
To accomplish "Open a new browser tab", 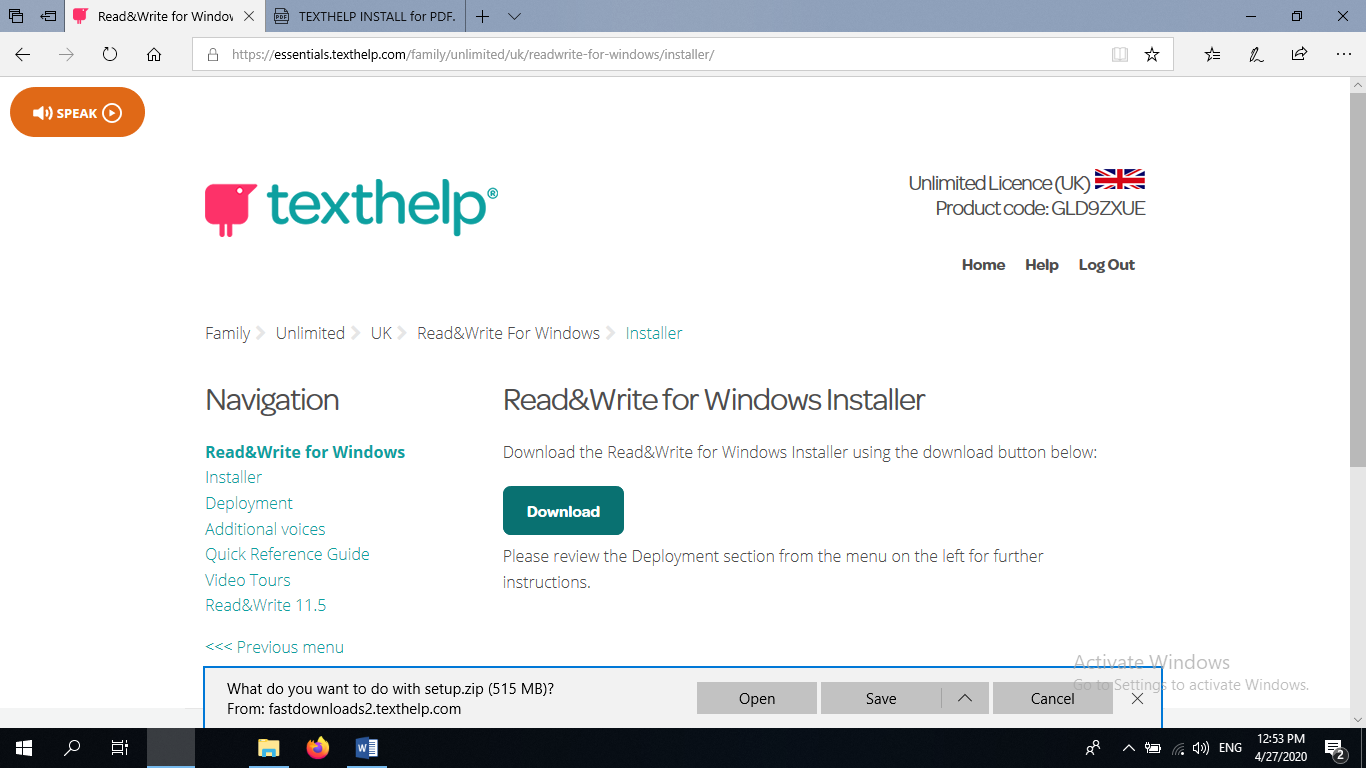I will point(483,16).
